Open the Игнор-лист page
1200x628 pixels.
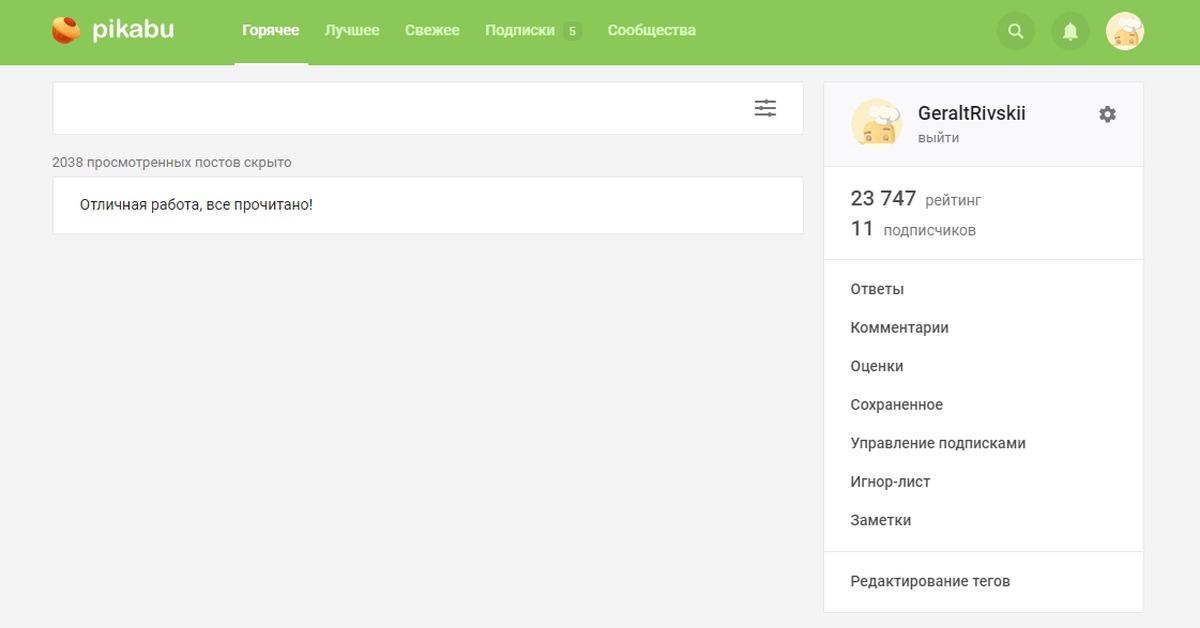point(890,482)
